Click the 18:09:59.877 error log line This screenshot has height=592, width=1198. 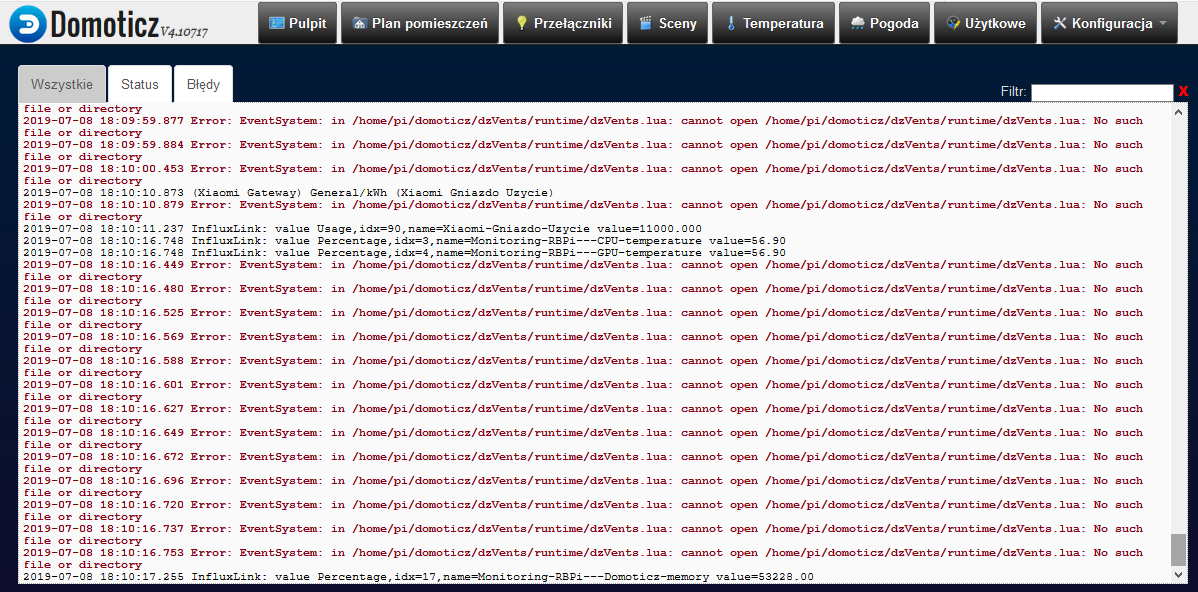click(583, 127)
